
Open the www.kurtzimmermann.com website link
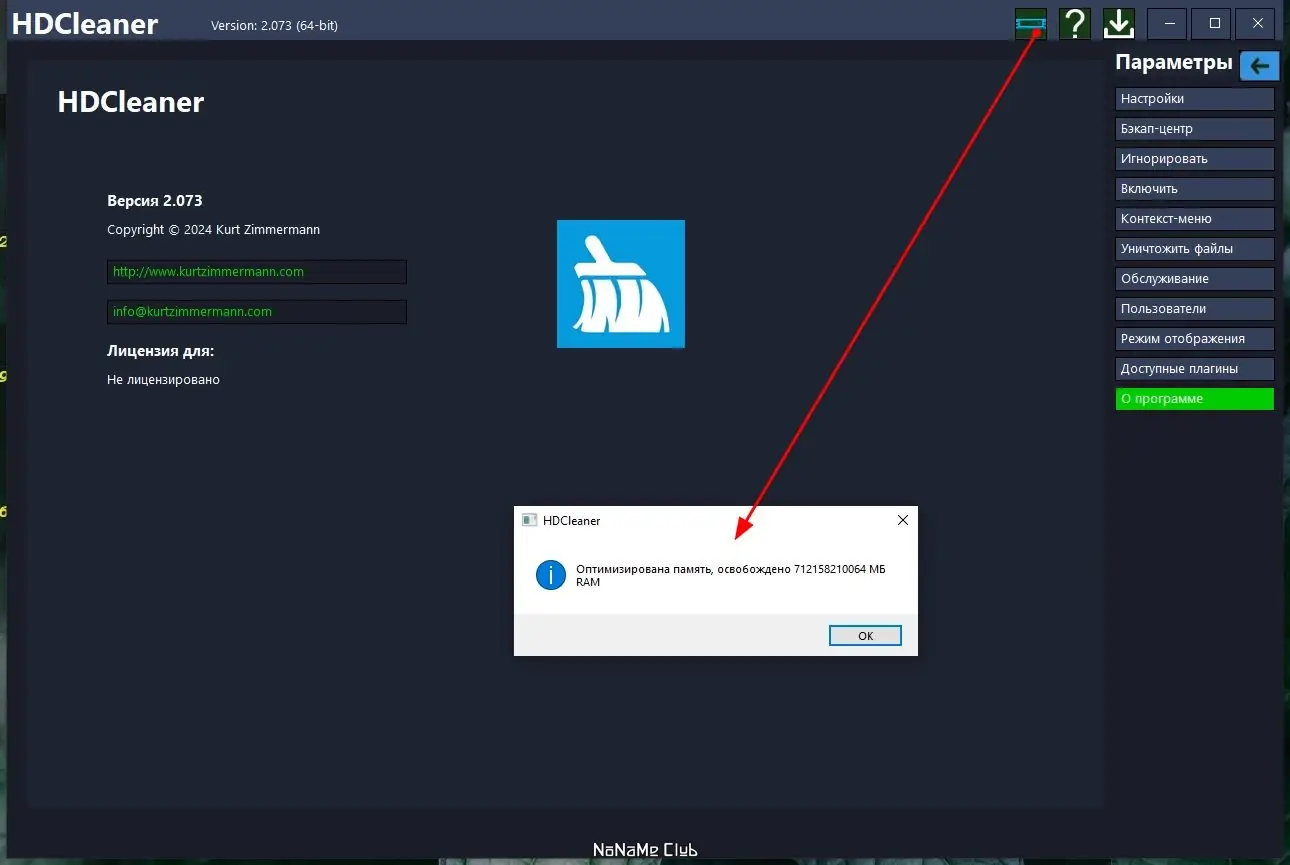click(x=257, y=272)
